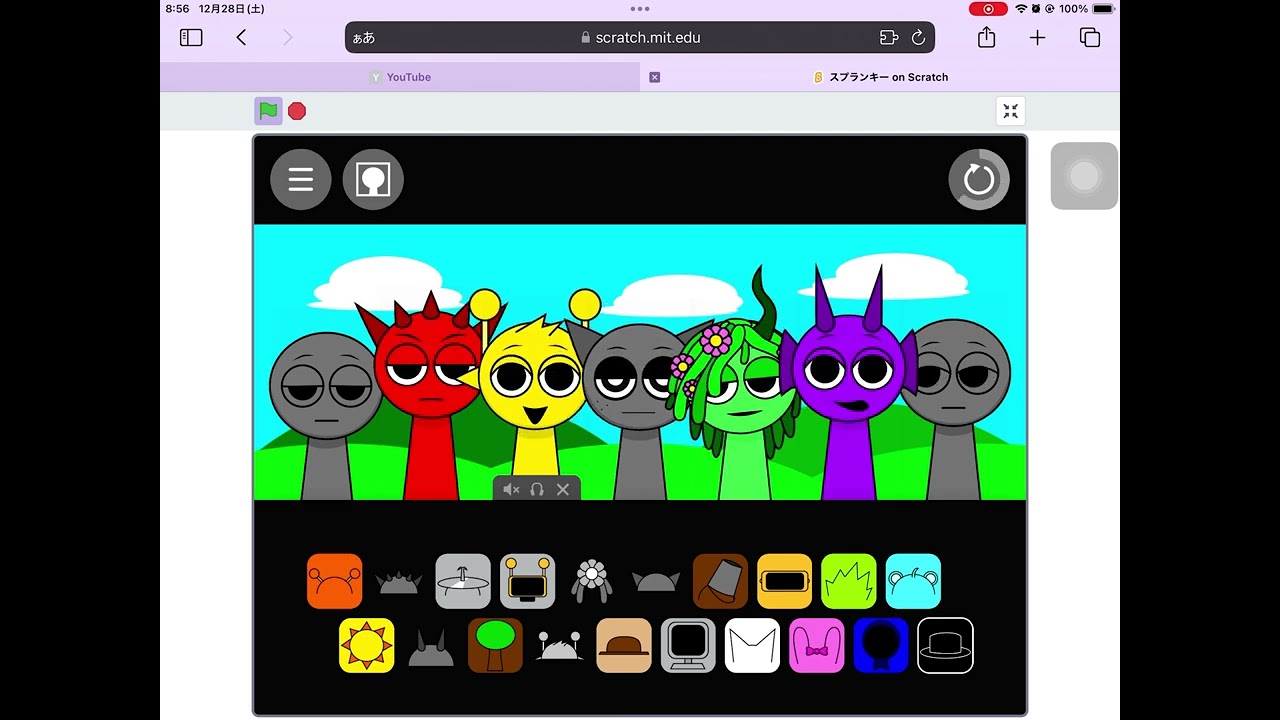
Task: Select the brown bucket-head icon
Action: pyautogui.click(x=720, y=581)
